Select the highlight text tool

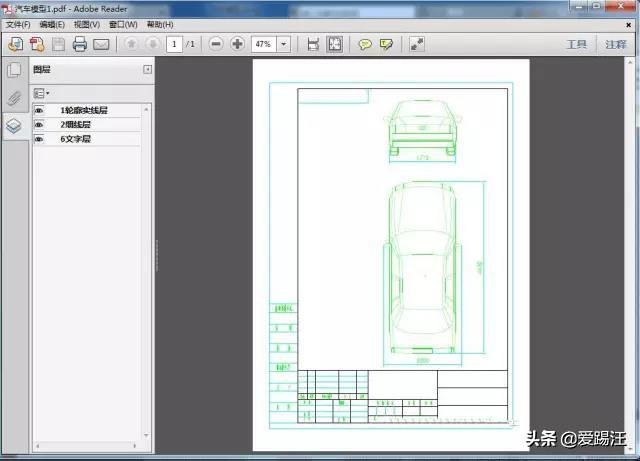386,44
